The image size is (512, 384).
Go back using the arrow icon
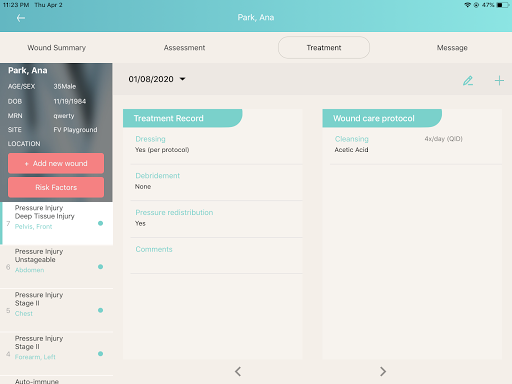(21, 18)
